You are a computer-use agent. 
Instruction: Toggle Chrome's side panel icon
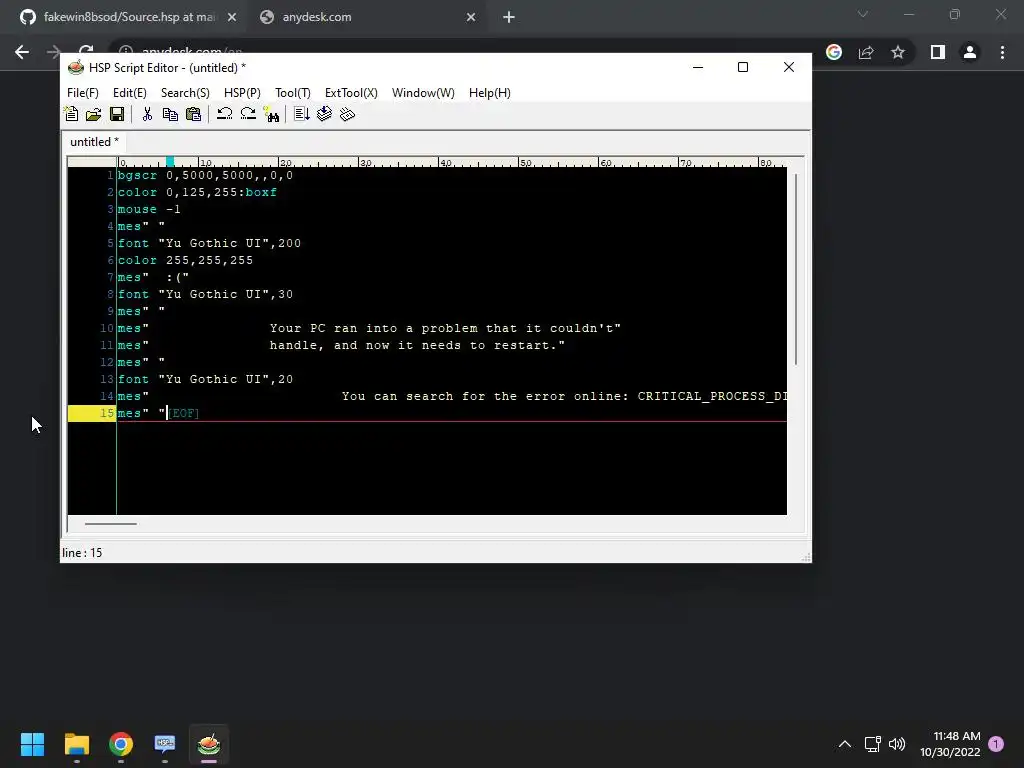click(x=938, y=52)
